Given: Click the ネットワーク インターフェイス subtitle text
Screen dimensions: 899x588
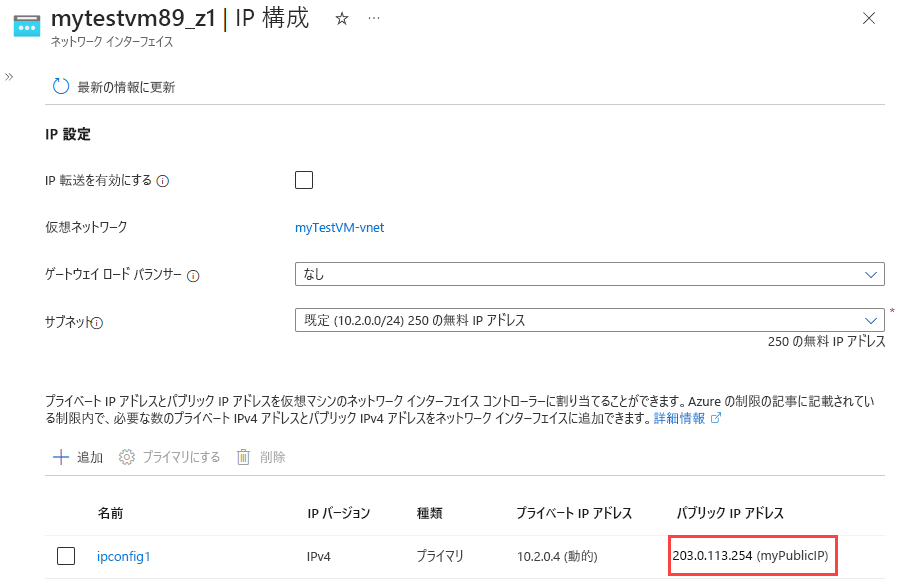Looking at the screenshot, I should tap(112, 42).
